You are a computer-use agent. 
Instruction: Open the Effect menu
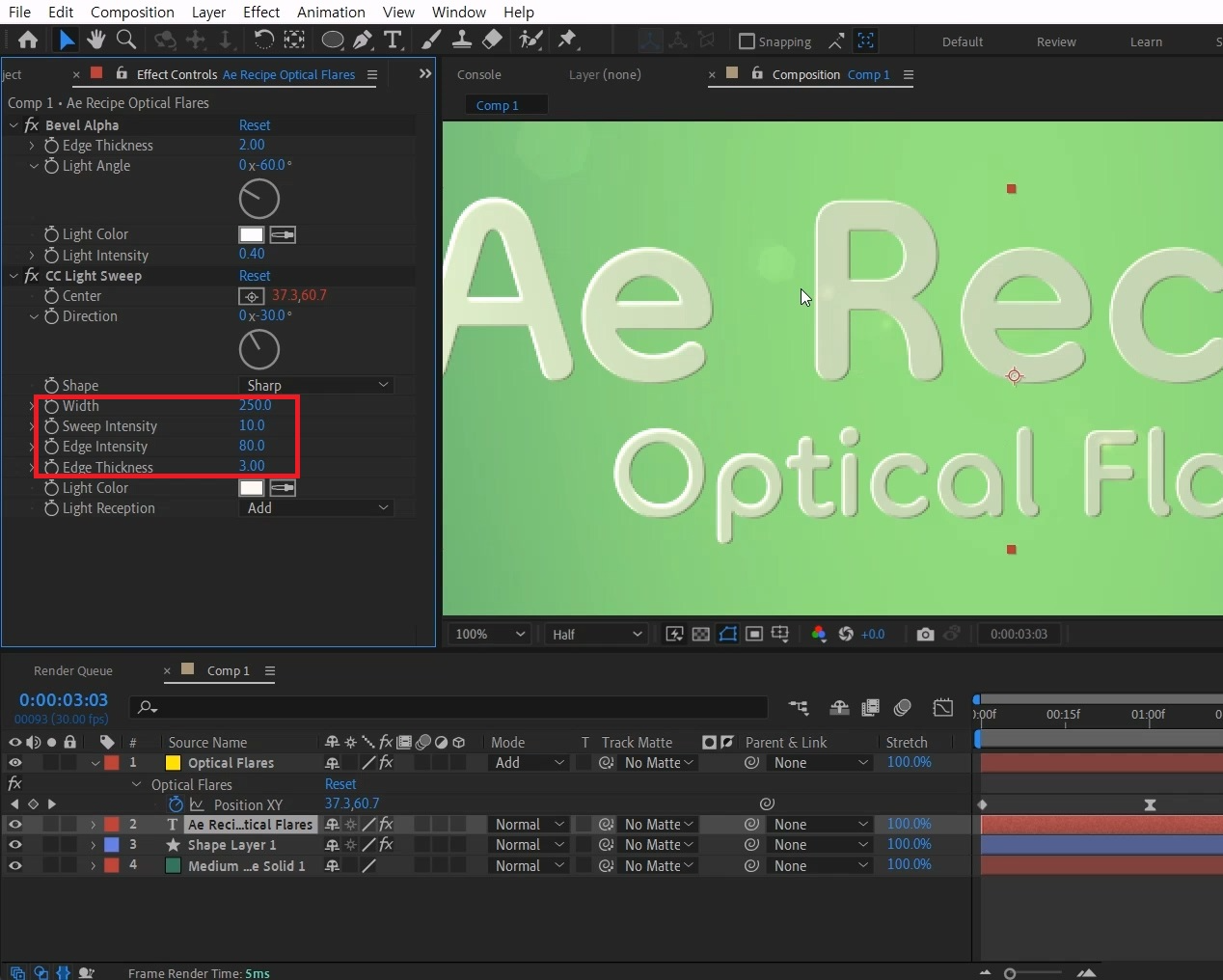tap(261, 12)
